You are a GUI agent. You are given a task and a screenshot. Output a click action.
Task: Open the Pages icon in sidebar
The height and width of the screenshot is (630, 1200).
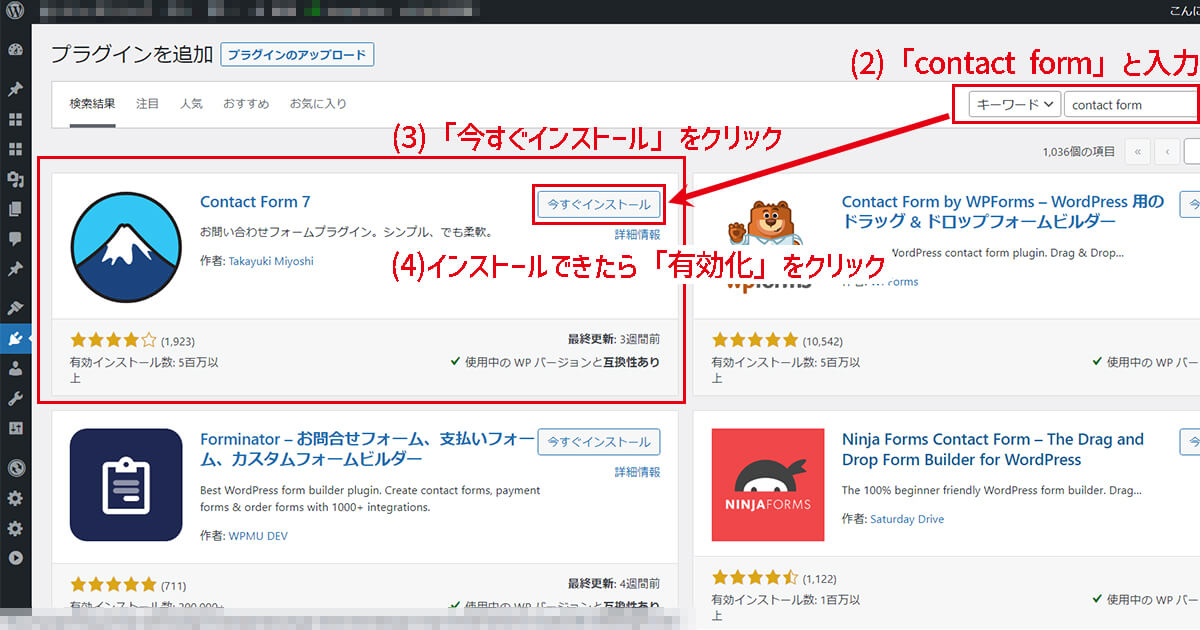pos(15,209)
